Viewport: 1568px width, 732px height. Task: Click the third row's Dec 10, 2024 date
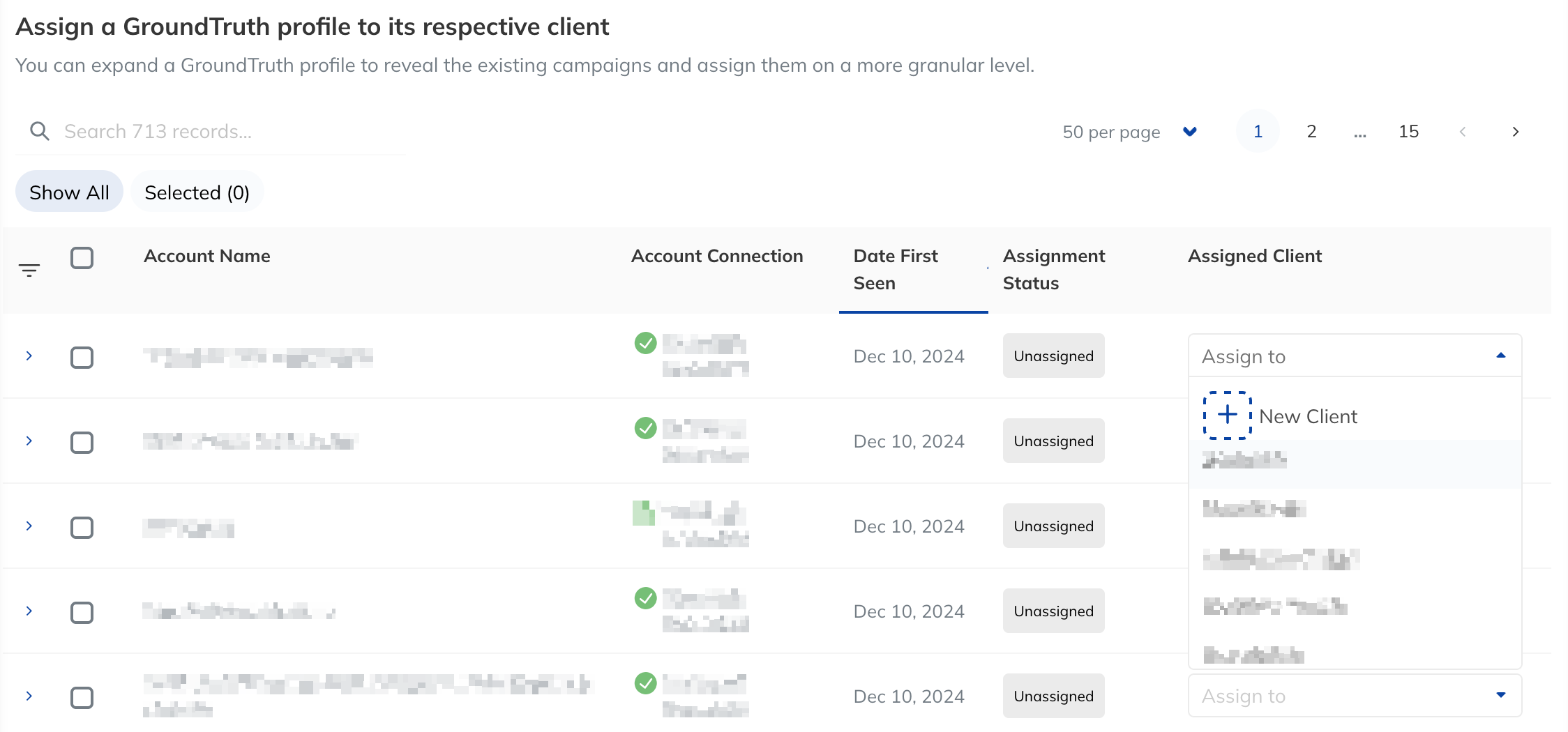pyautogui.click(x=909, y=526)
